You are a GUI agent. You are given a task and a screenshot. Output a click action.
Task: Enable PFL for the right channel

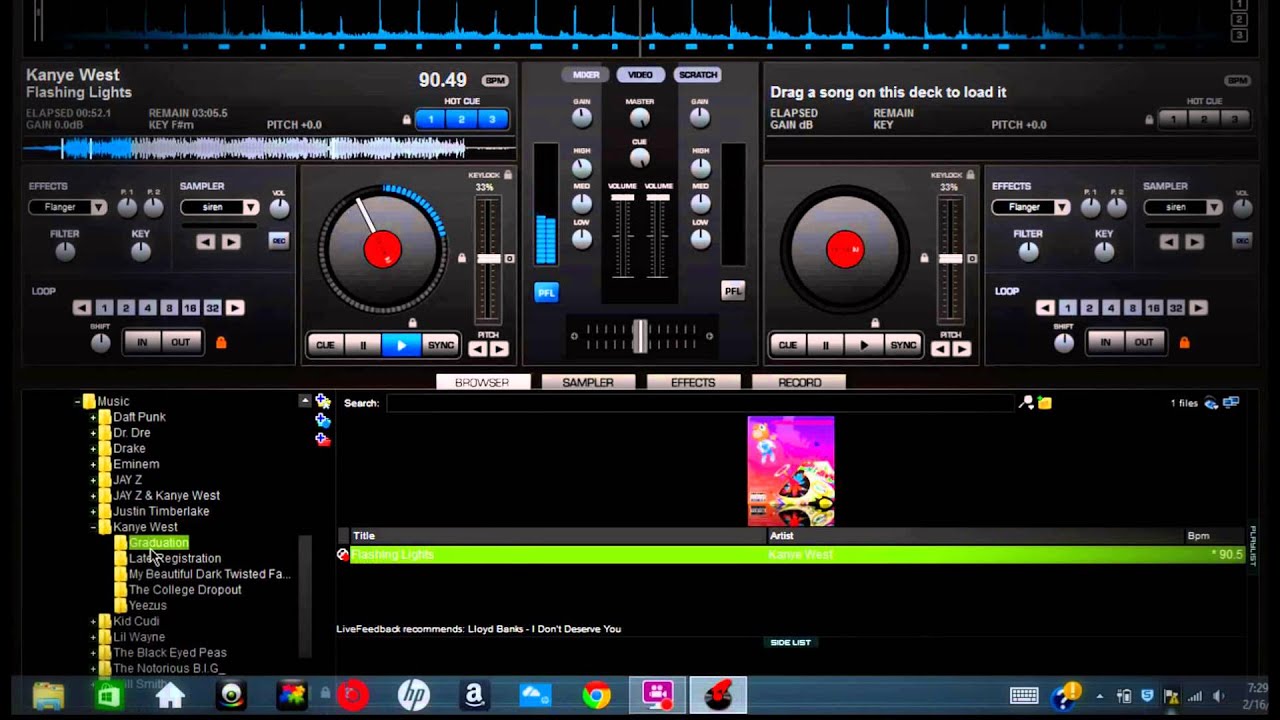point(733,291)
